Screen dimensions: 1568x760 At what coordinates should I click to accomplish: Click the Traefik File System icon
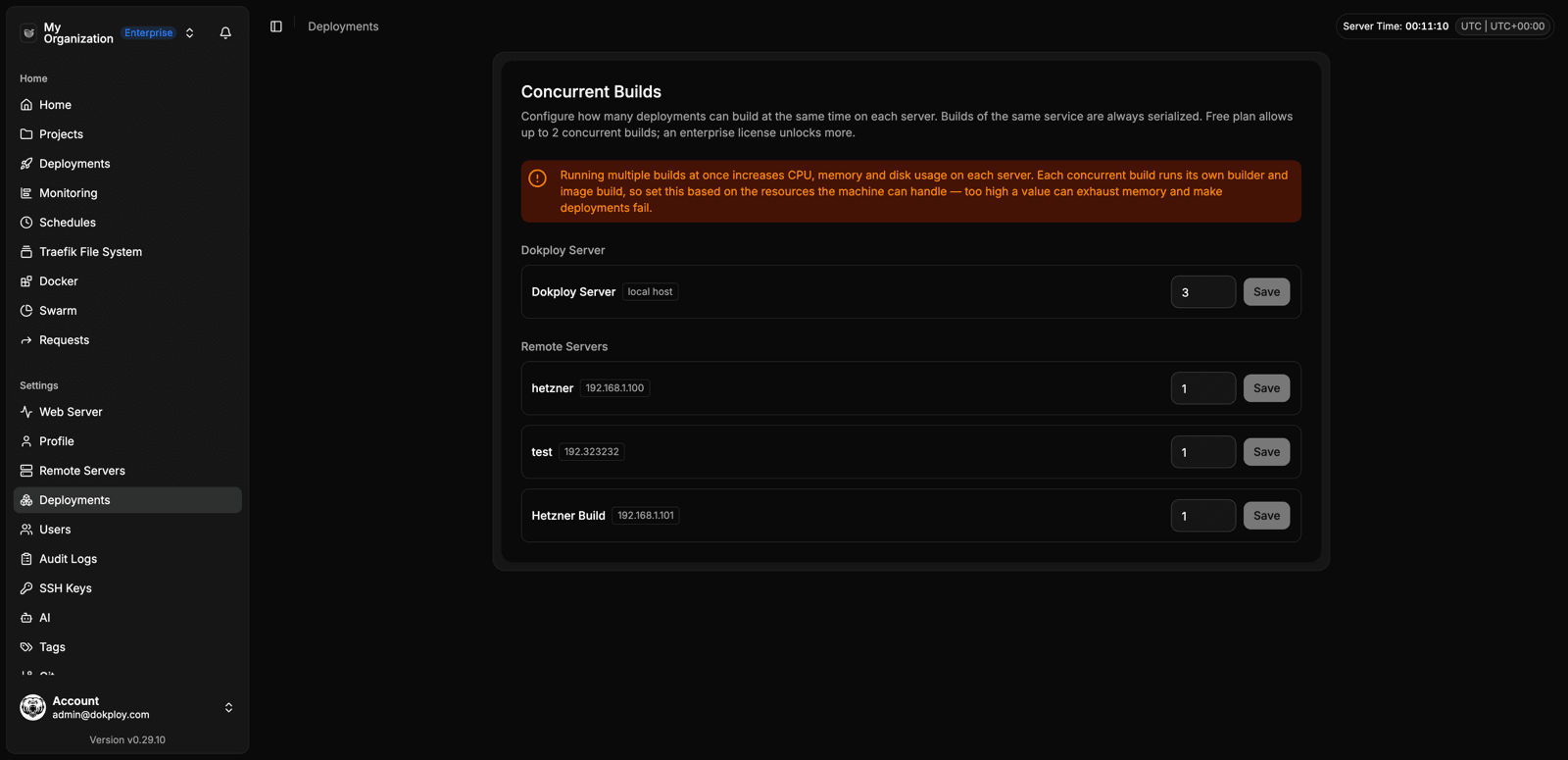26,252
